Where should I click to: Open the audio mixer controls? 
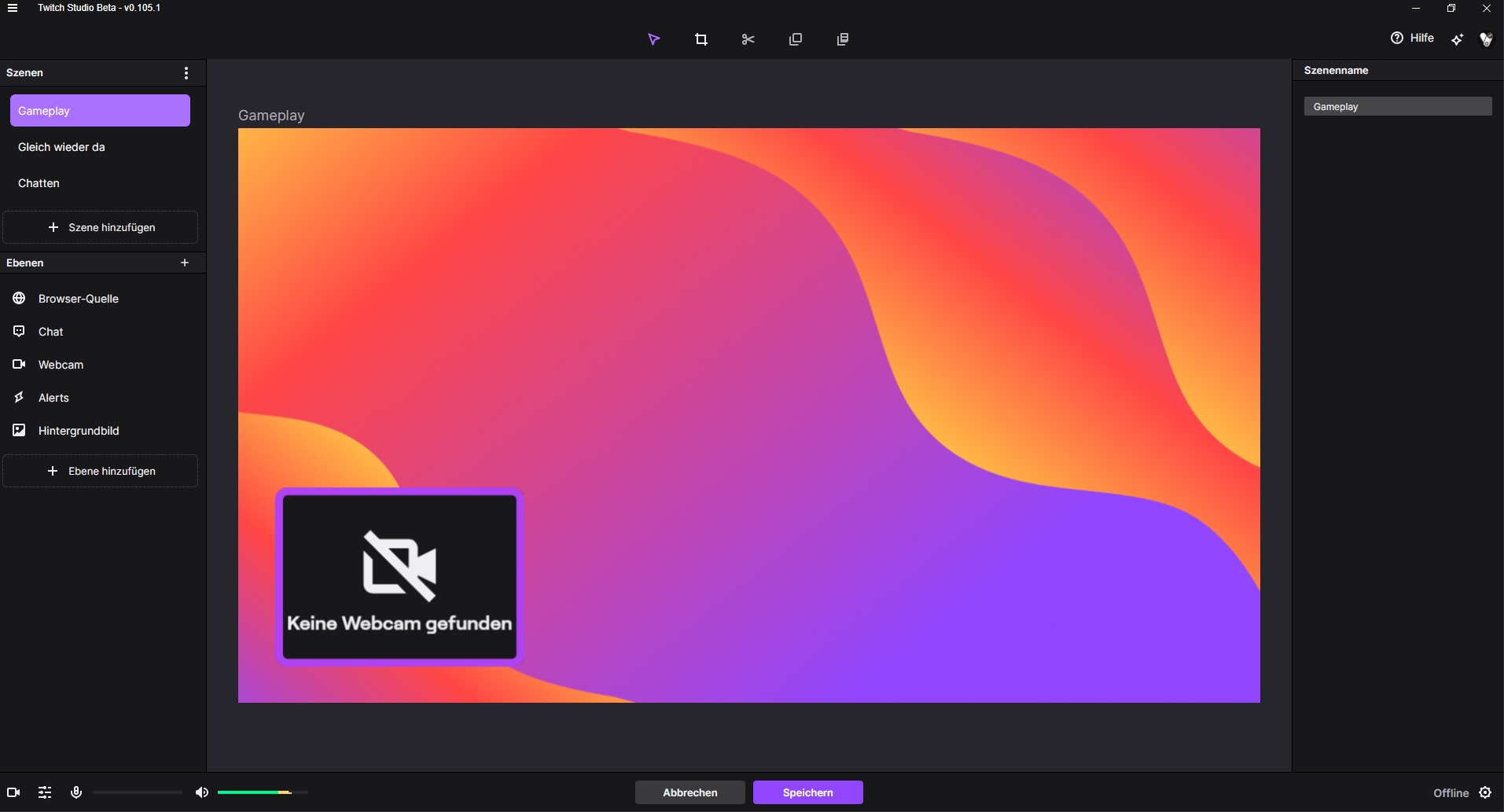click(x=44, y=792)
